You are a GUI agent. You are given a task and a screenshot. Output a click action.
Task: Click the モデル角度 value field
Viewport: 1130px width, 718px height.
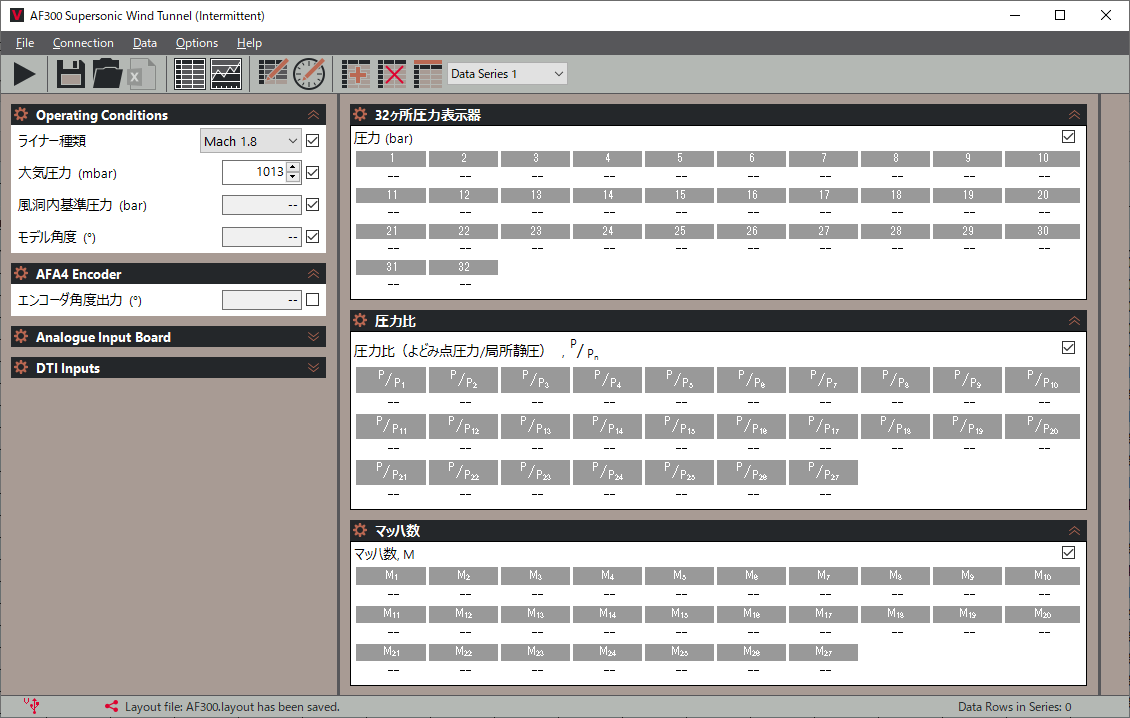pyautogui.click(x=262, y=236)
